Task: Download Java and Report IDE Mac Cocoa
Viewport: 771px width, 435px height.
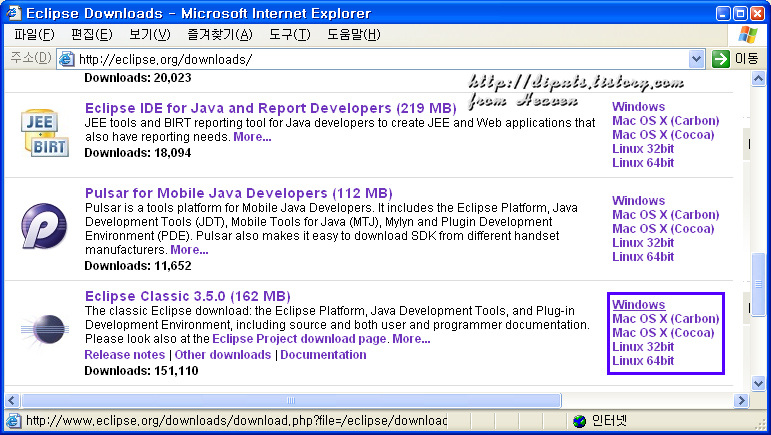Action: click(663, 135)
